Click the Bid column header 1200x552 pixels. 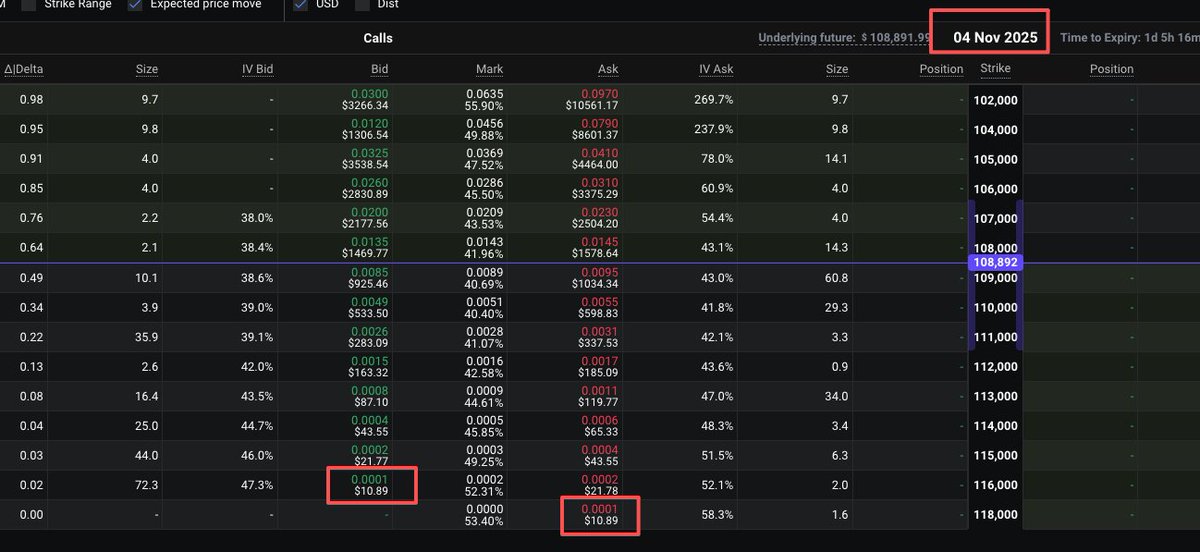click(379, 69)
